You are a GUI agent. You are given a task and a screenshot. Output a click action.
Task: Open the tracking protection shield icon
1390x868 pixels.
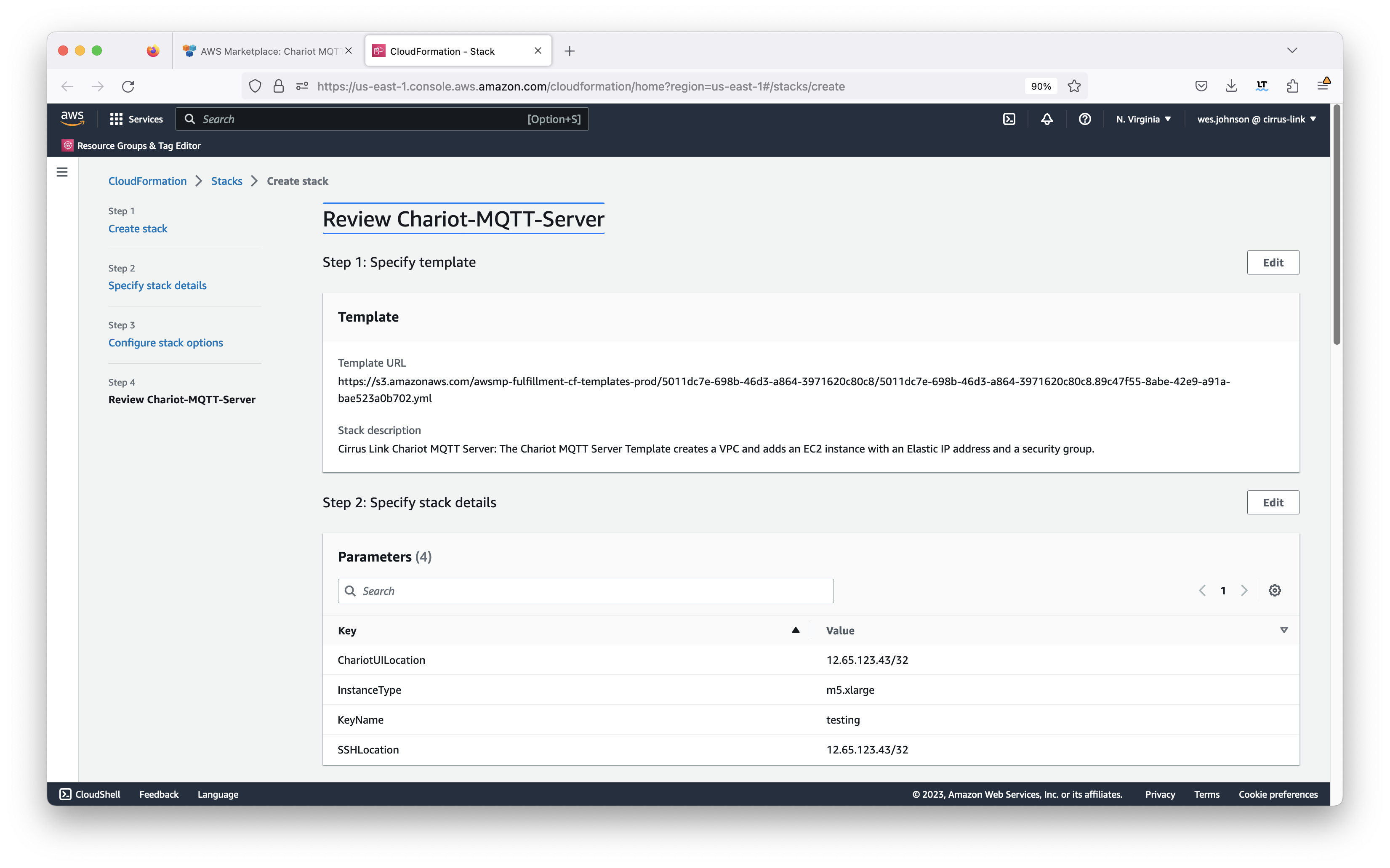255,86
